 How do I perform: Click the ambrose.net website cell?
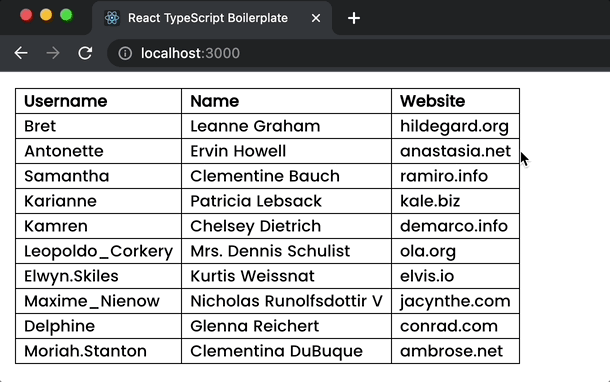(455, 351)
